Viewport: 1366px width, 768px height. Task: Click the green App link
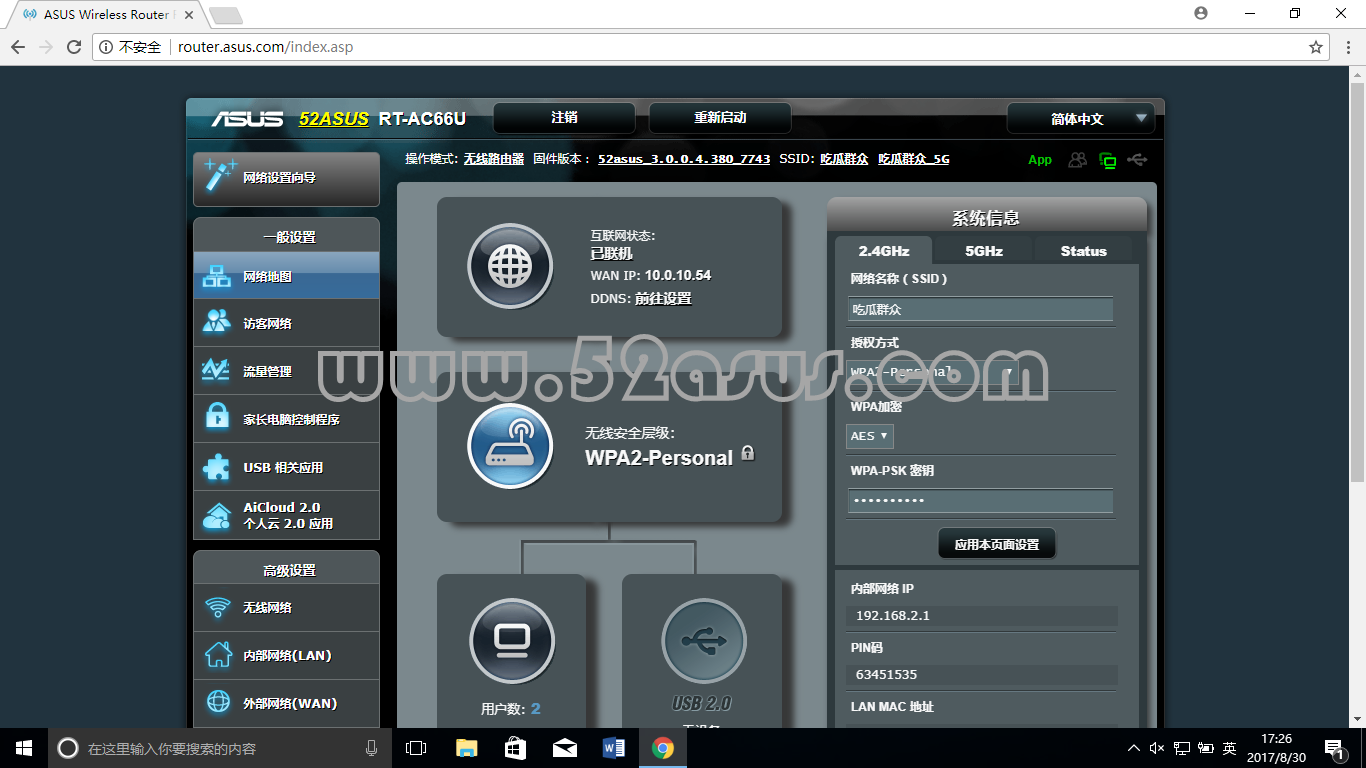coord(1040,160)
